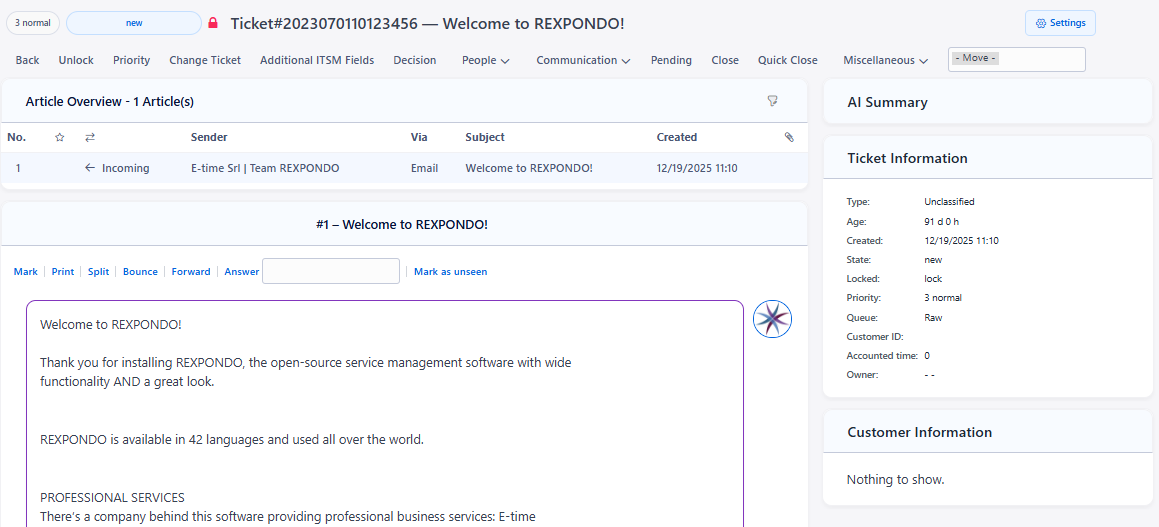Screen dimensions: 1159x527
Task: Sort by Subject column header
Action: 485,137
